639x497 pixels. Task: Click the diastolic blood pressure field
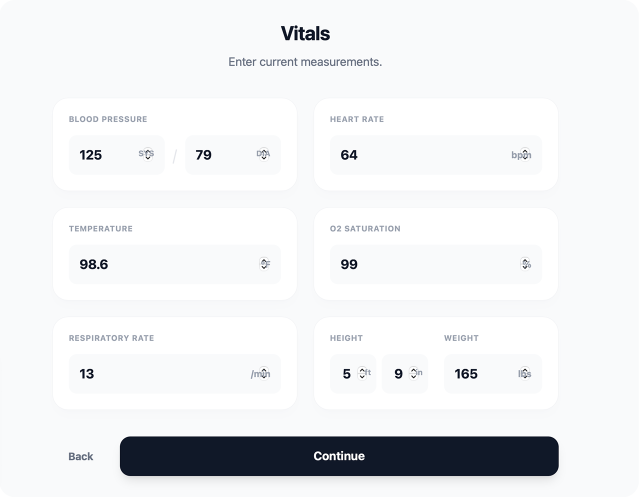(x=218, y=155)
